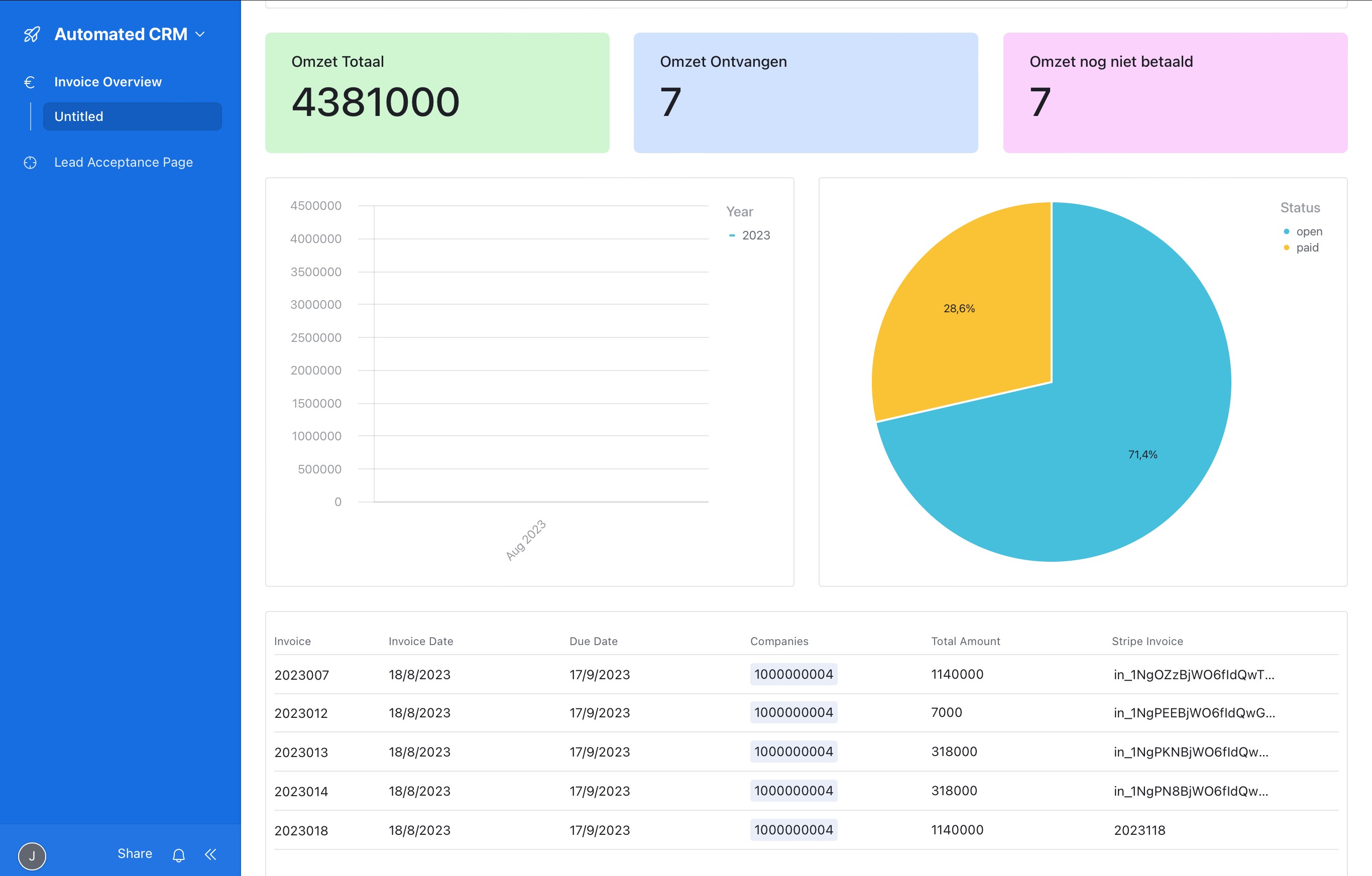Open the J user avatar
This screenshot has width=1372, height=876.
coord(32,855)
